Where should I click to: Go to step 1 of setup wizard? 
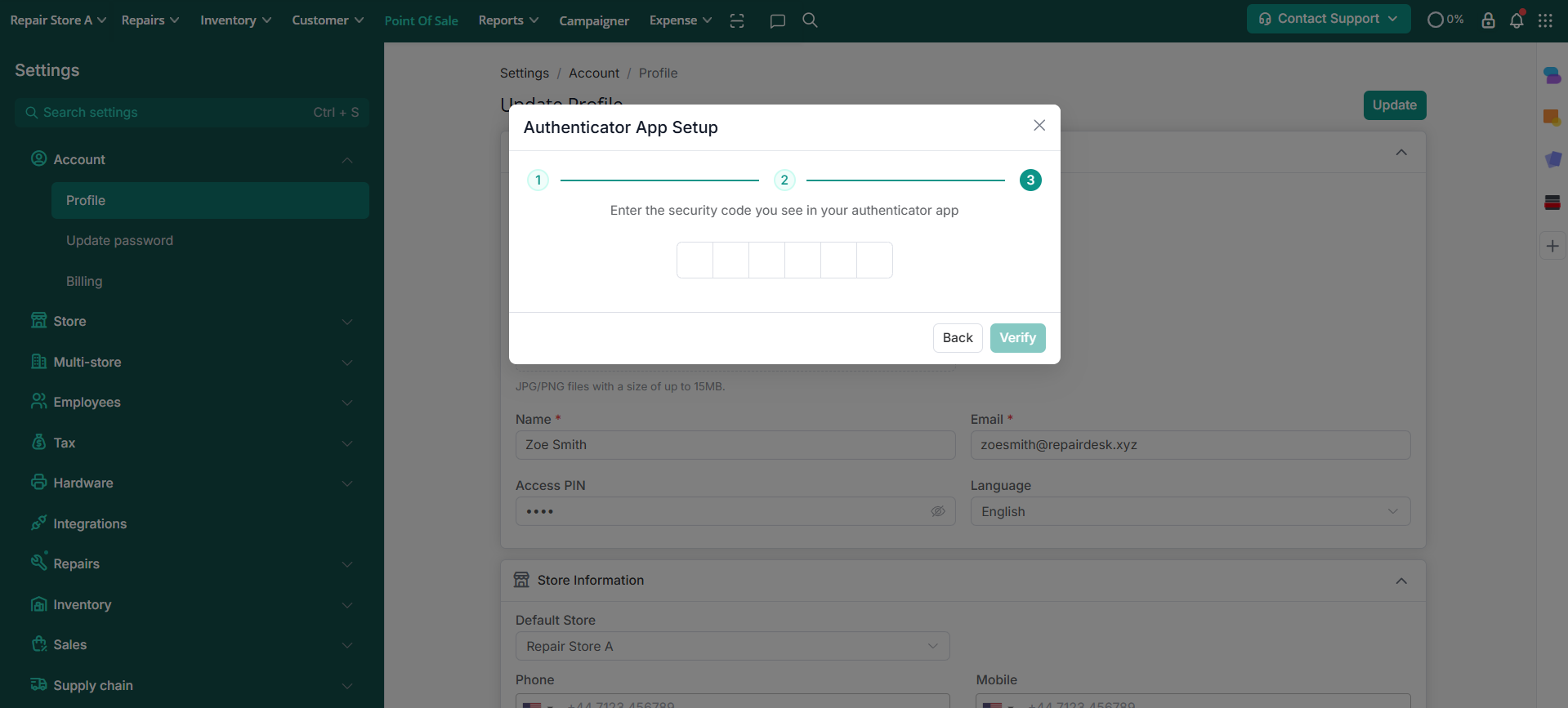(x=538, y=180)
